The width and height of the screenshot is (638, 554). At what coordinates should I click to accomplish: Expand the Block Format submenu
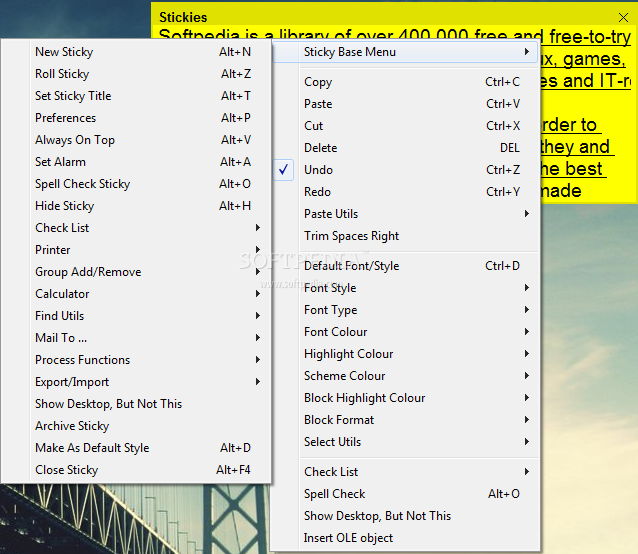pyautogui.click(x=406, y=420)
